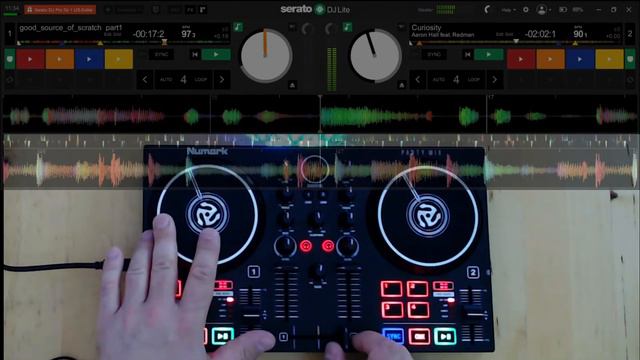Enable SYNC on deck 2

coord(434,54)
